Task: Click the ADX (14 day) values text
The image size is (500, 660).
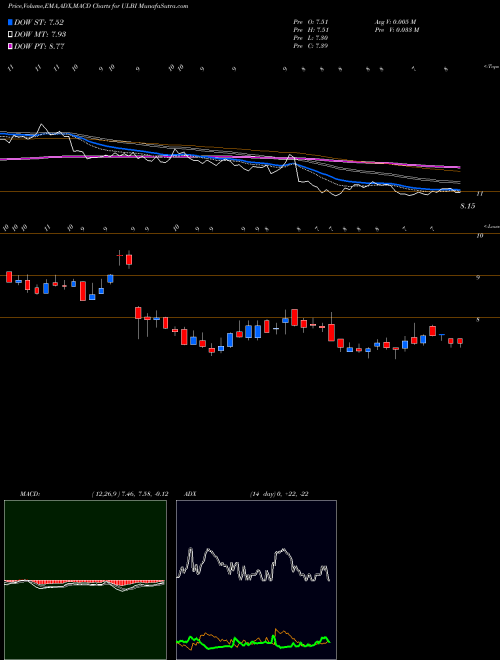Action: [x=279, y=494]
